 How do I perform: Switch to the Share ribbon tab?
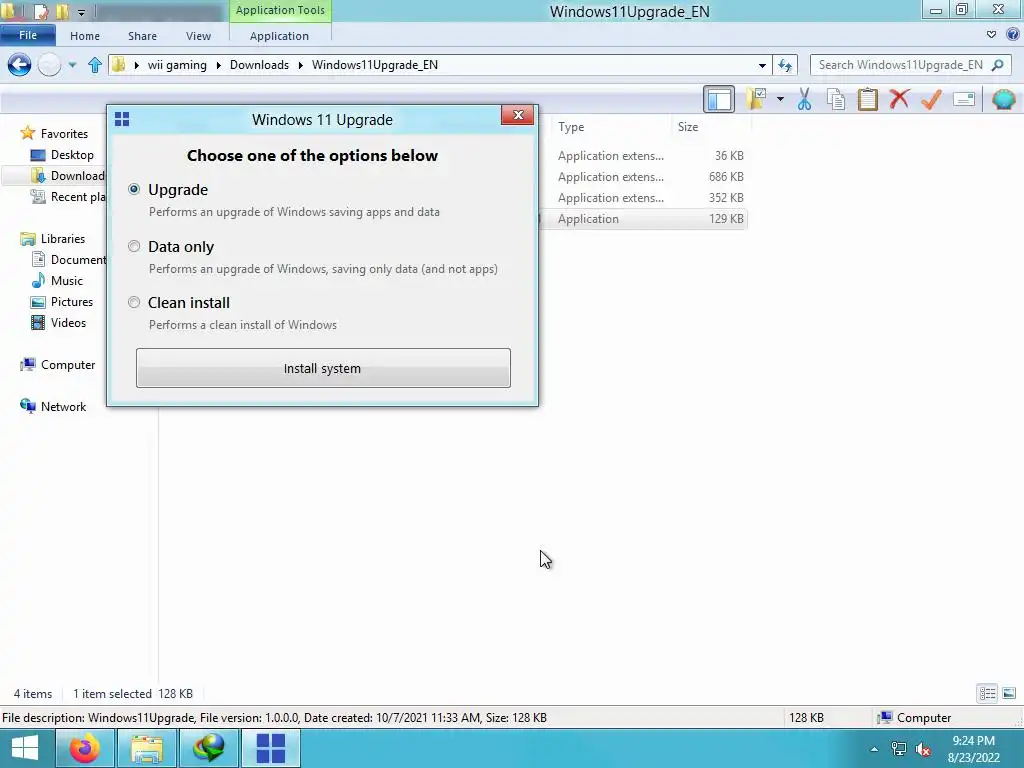click(142, 36)
